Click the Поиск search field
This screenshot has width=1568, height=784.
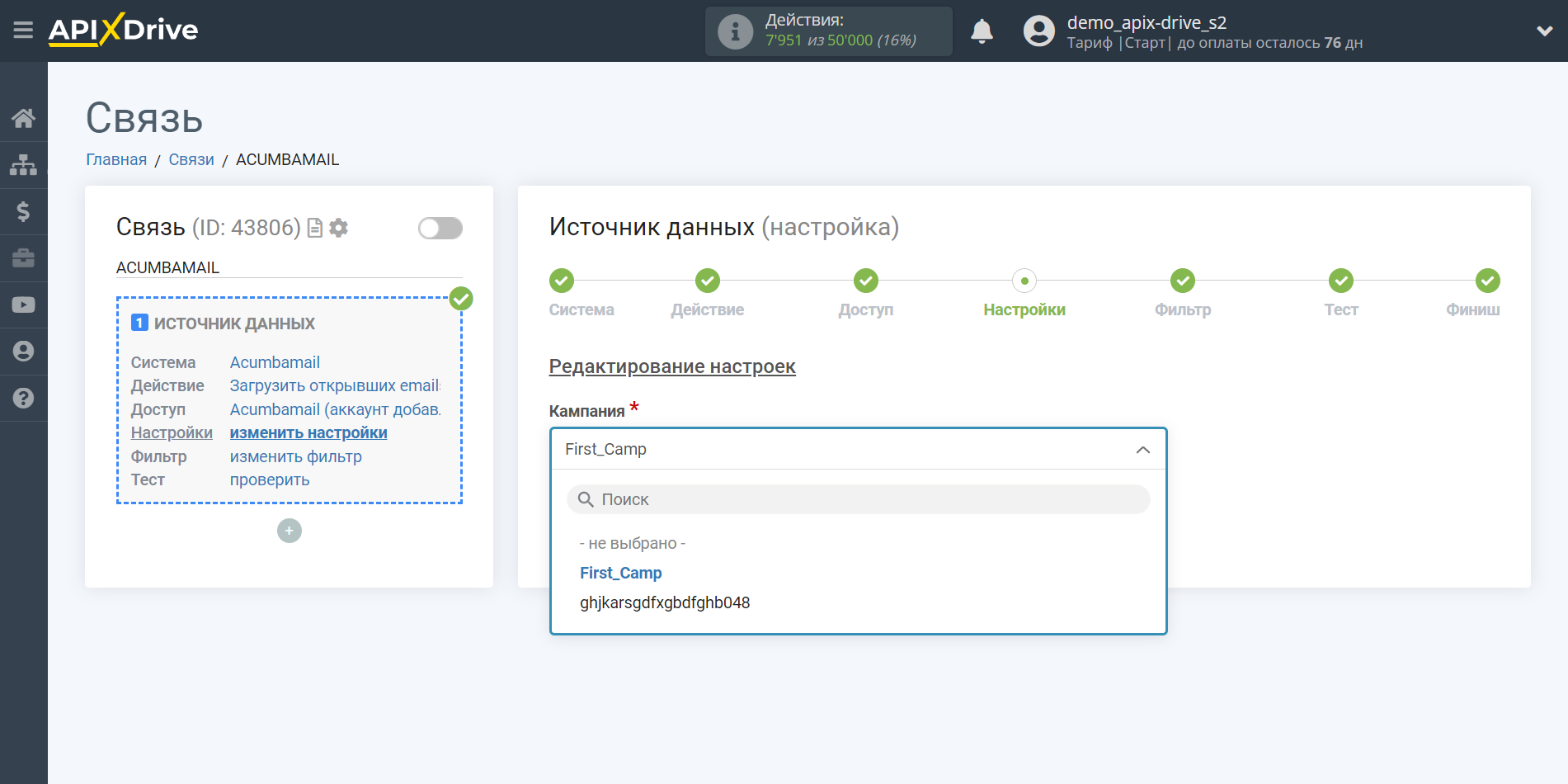pos(858,499)
